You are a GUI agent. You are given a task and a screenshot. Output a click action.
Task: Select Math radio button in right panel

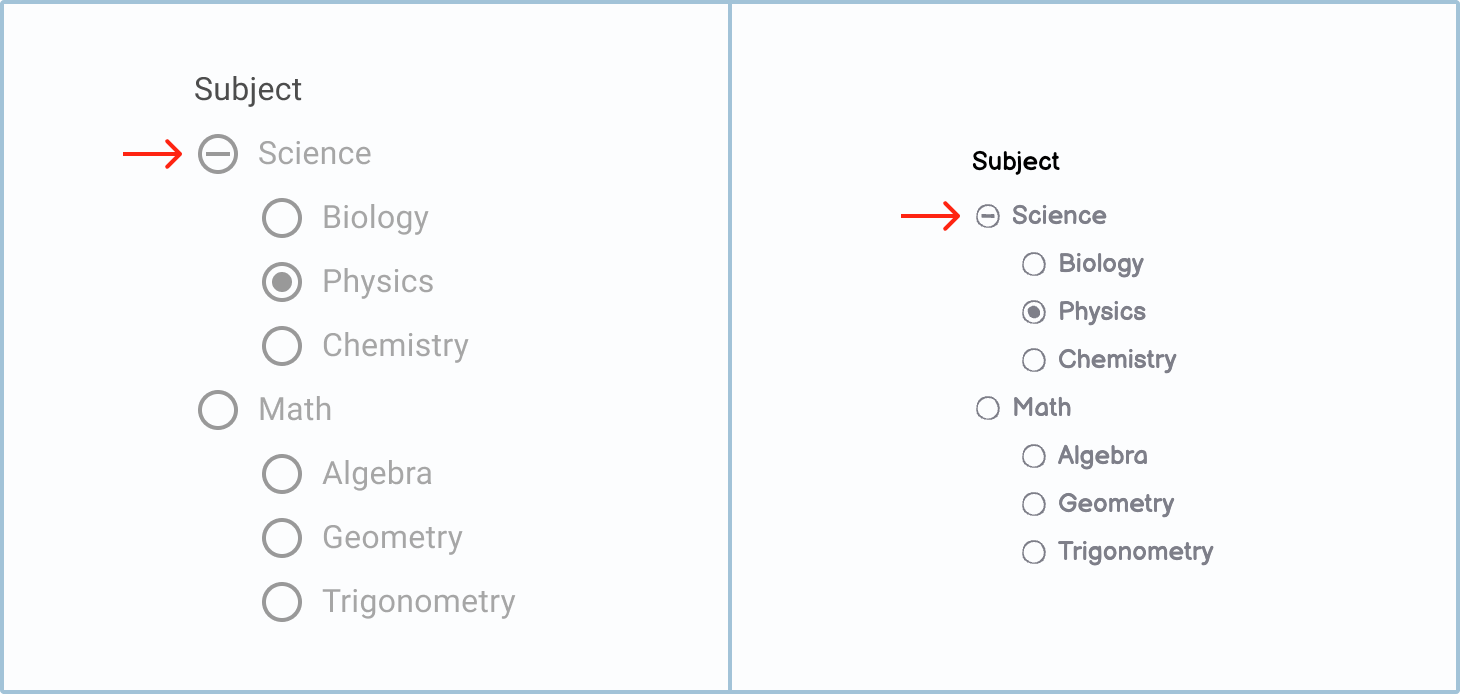pos(987,408)
